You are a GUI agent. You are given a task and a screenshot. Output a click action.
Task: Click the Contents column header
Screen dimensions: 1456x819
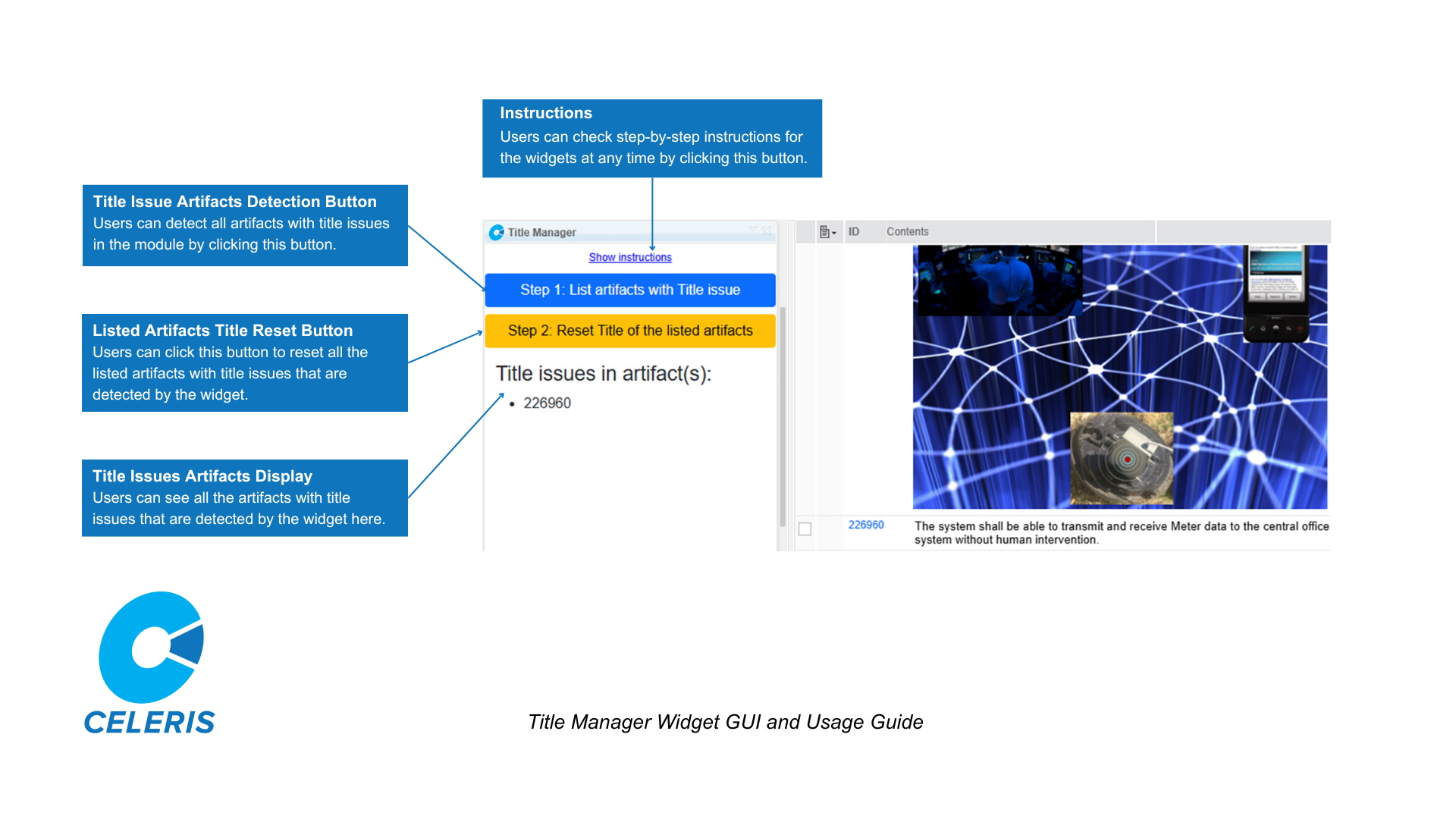coord(908,231)
